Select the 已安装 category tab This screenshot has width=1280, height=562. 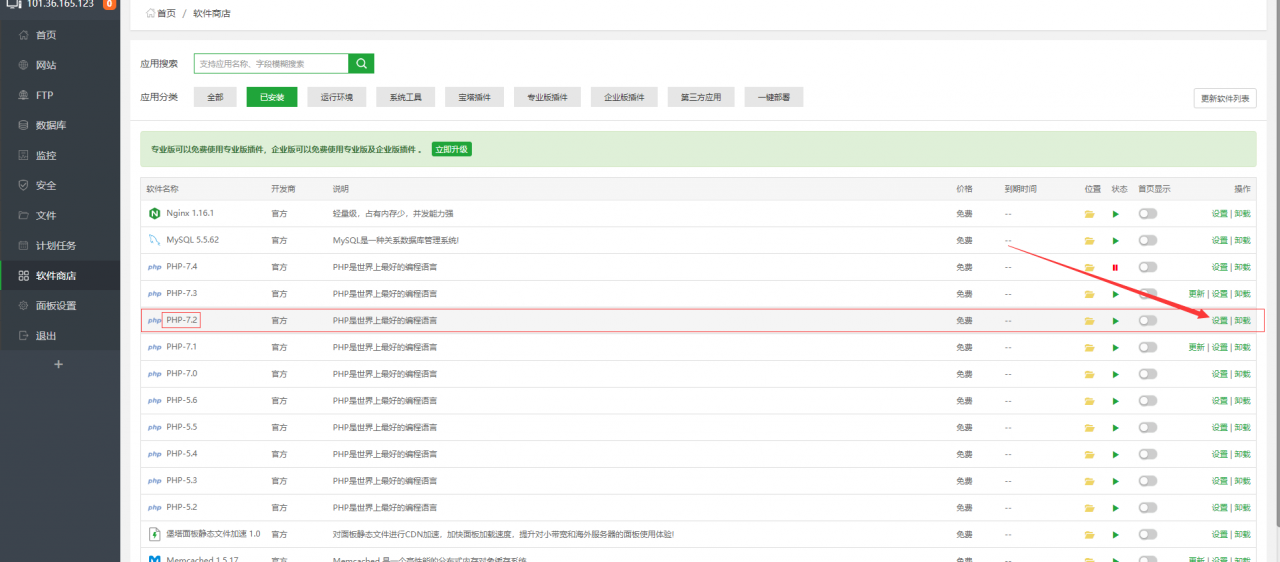click(272, 97)
